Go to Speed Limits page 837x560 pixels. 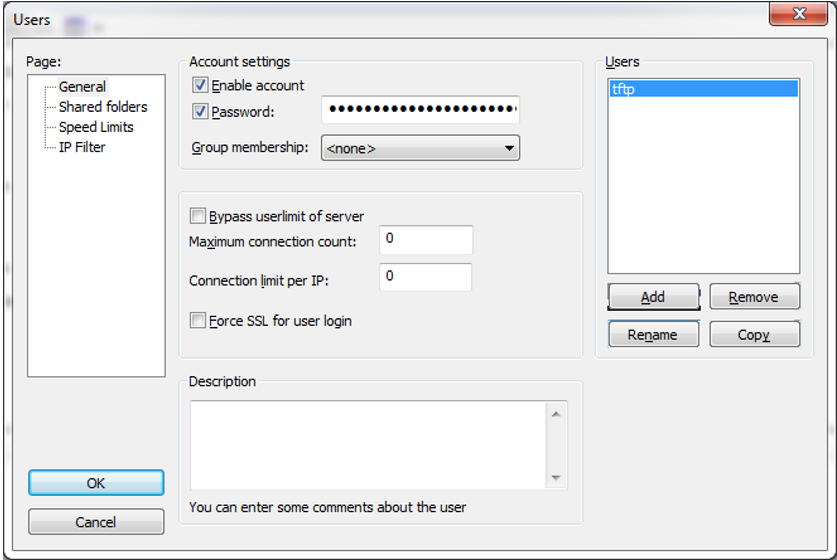[96, 127]
